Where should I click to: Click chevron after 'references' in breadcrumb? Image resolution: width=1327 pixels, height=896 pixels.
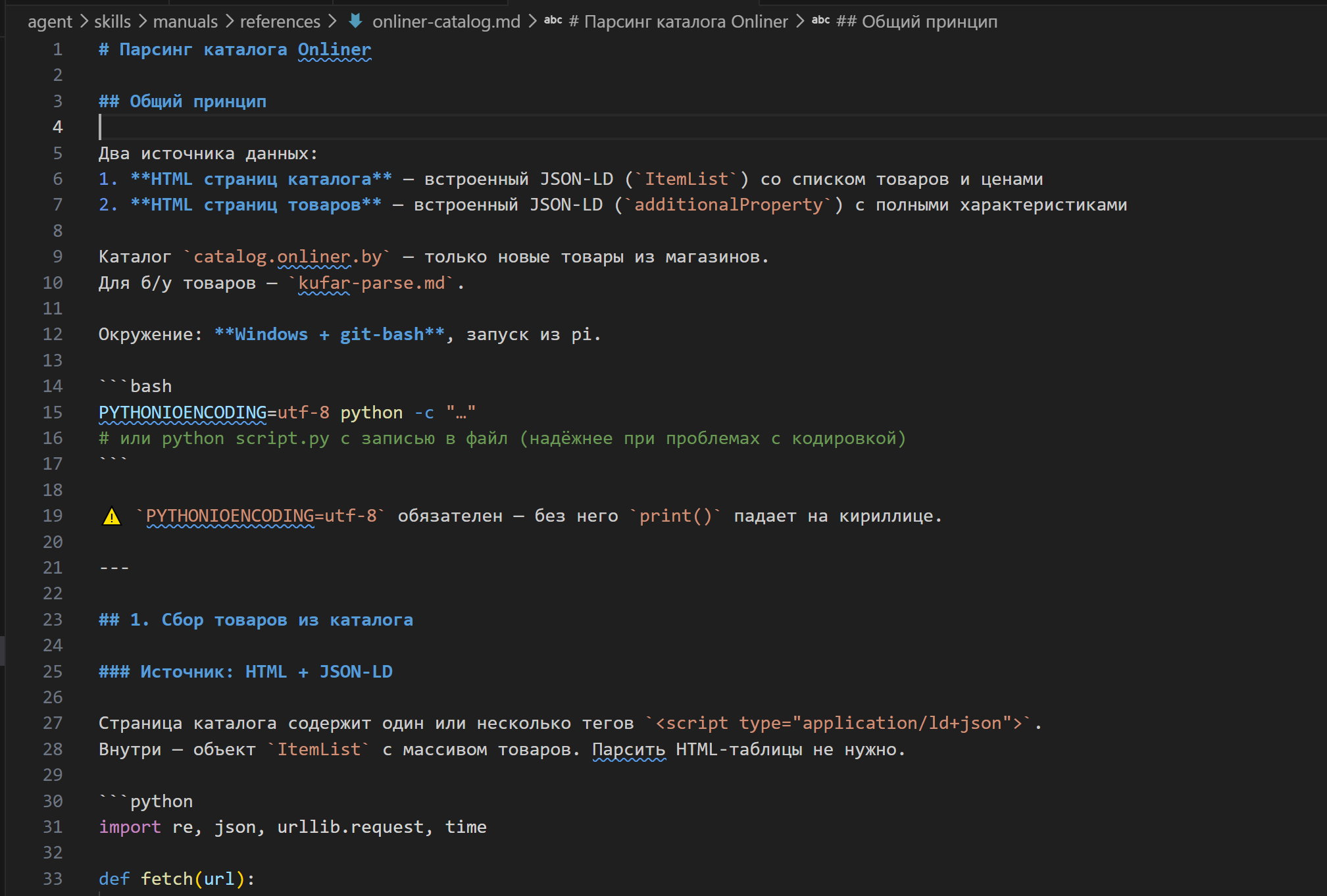click(332, 22)
